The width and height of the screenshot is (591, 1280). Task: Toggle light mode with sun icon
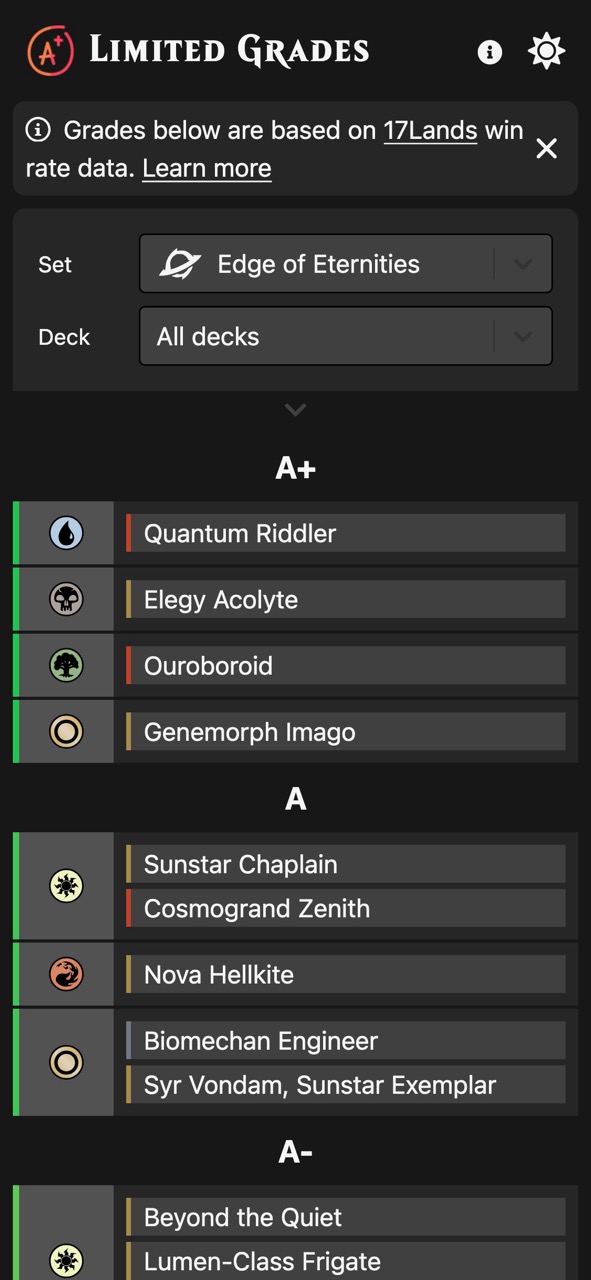click(x=546, y=51)
